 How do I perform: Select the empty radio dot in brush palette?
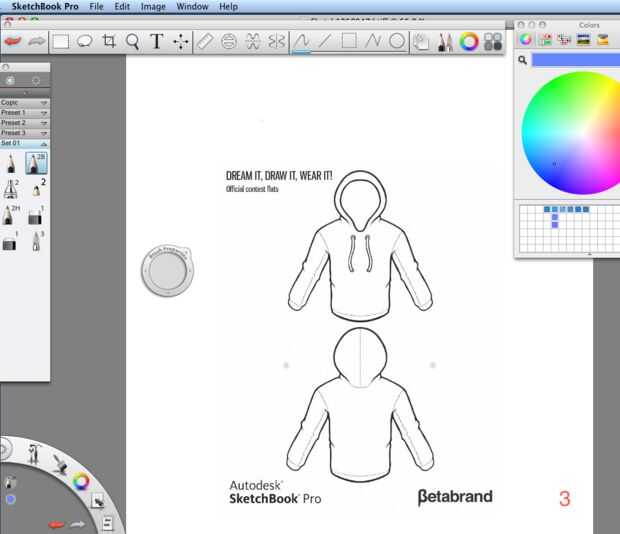point(36,80)
